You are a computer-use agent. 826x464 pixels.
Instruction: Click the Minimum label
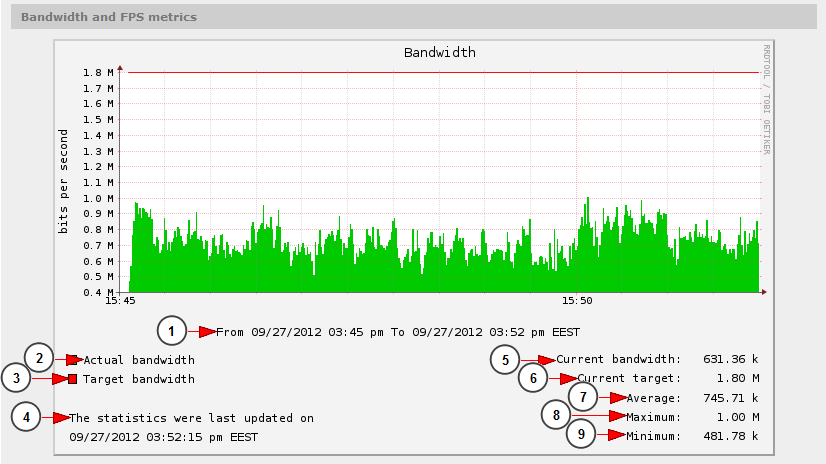coord(654,436)
